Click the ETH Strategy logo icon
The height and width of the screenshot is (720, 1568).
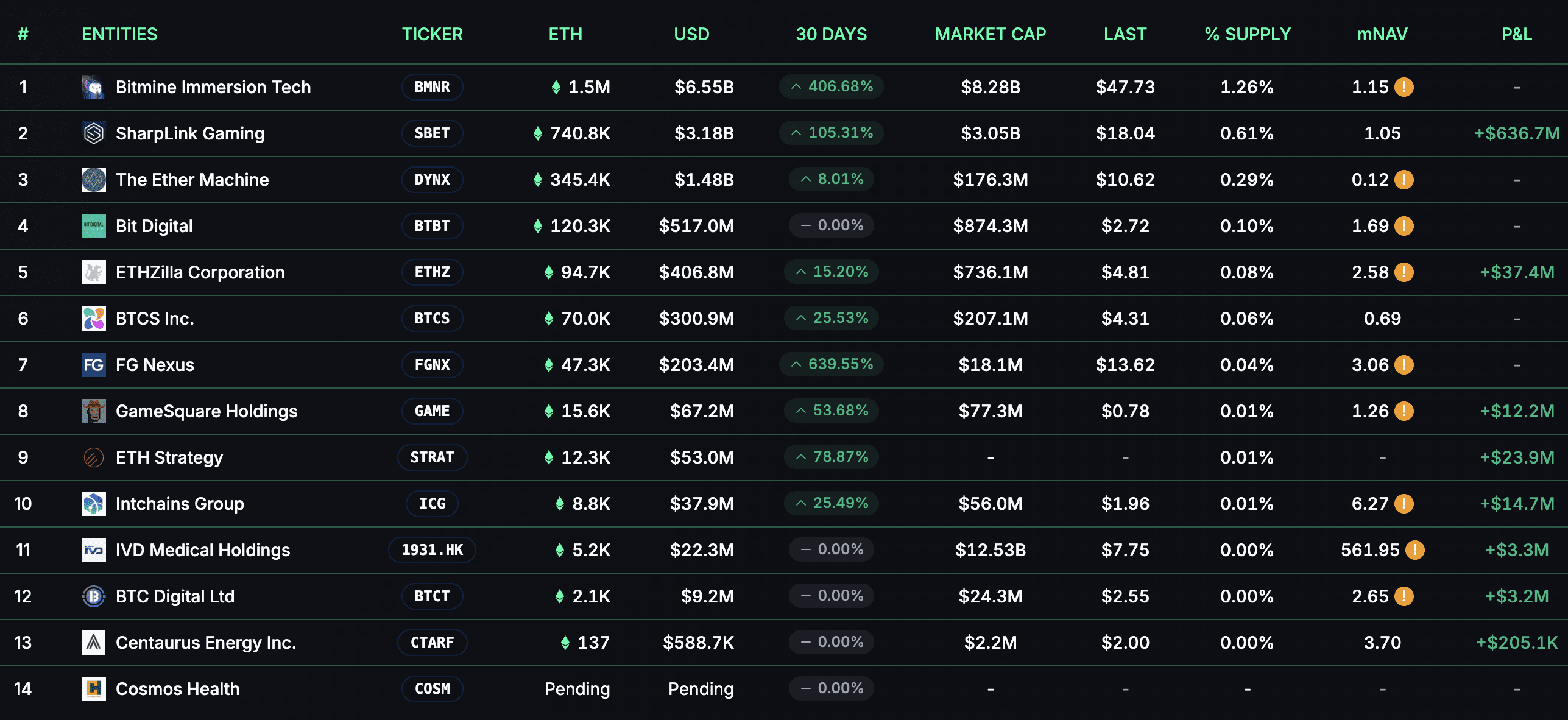(x=94, y=457)
